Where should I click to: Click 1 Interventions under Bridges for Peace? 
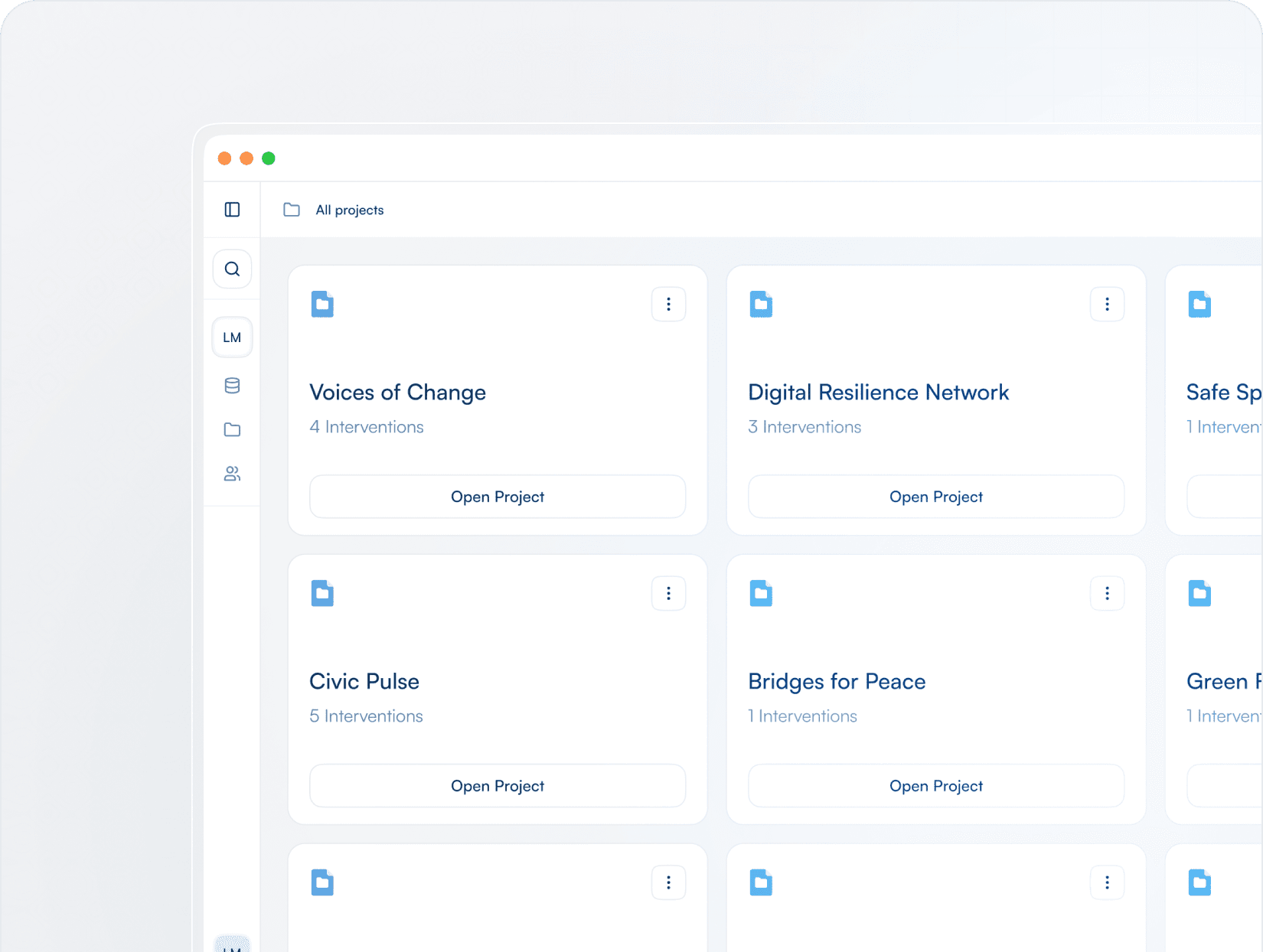(x=802, y=716)
